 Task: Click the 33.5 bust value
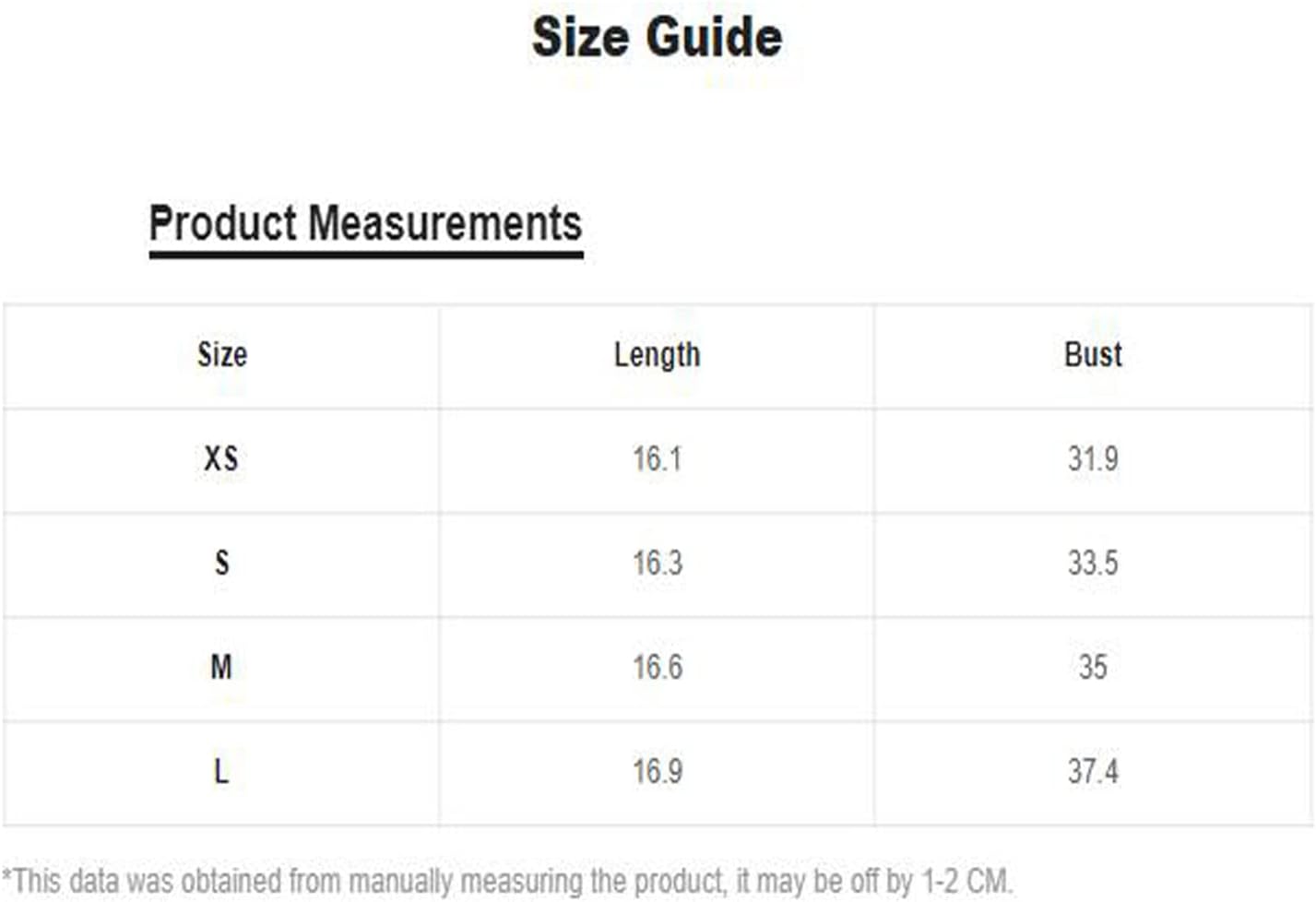pos(1093,563)
